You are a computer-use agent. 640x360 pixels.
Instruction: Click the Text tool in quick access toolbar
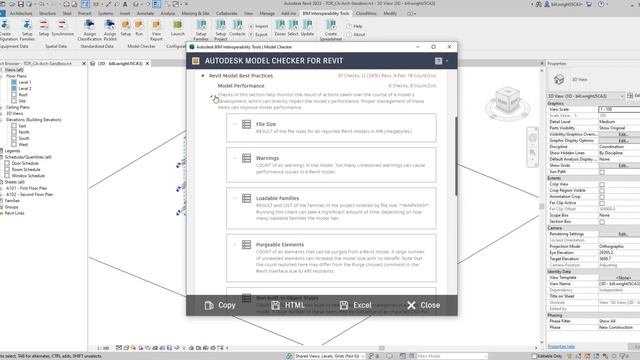click(x=125, y=4)
